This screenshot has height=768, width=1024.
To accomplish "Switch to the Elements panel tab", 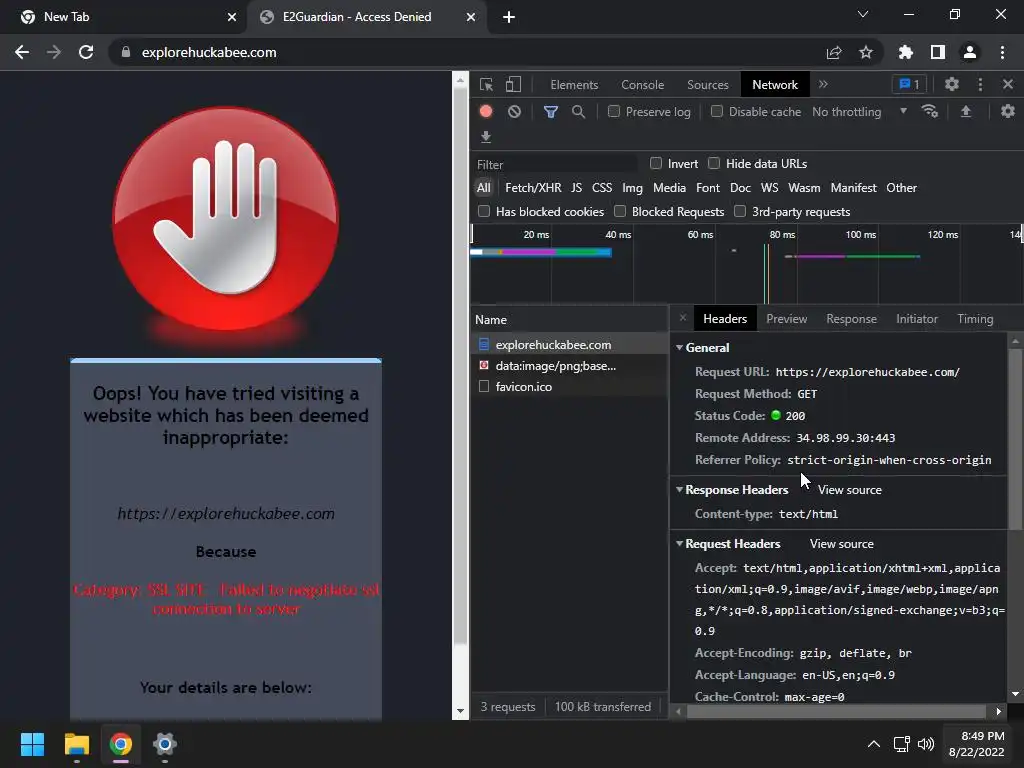I will pos(574,85).
